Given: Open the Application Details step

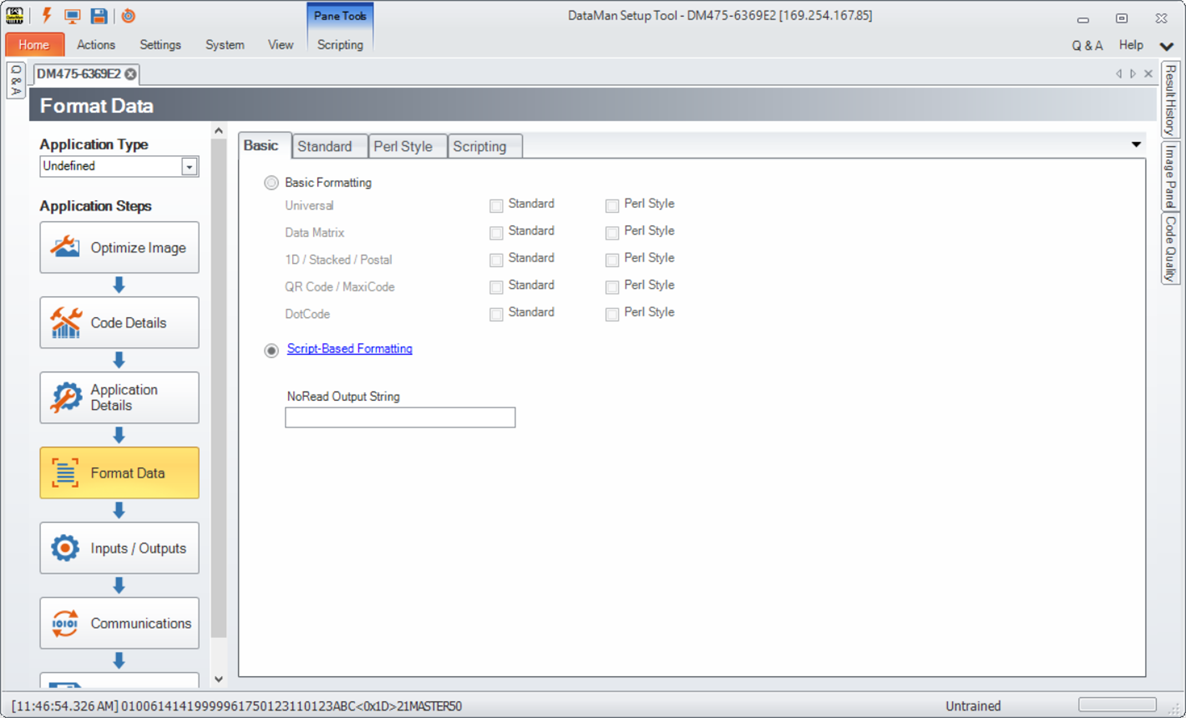Looking at the screenshot, I should [119, 398].
